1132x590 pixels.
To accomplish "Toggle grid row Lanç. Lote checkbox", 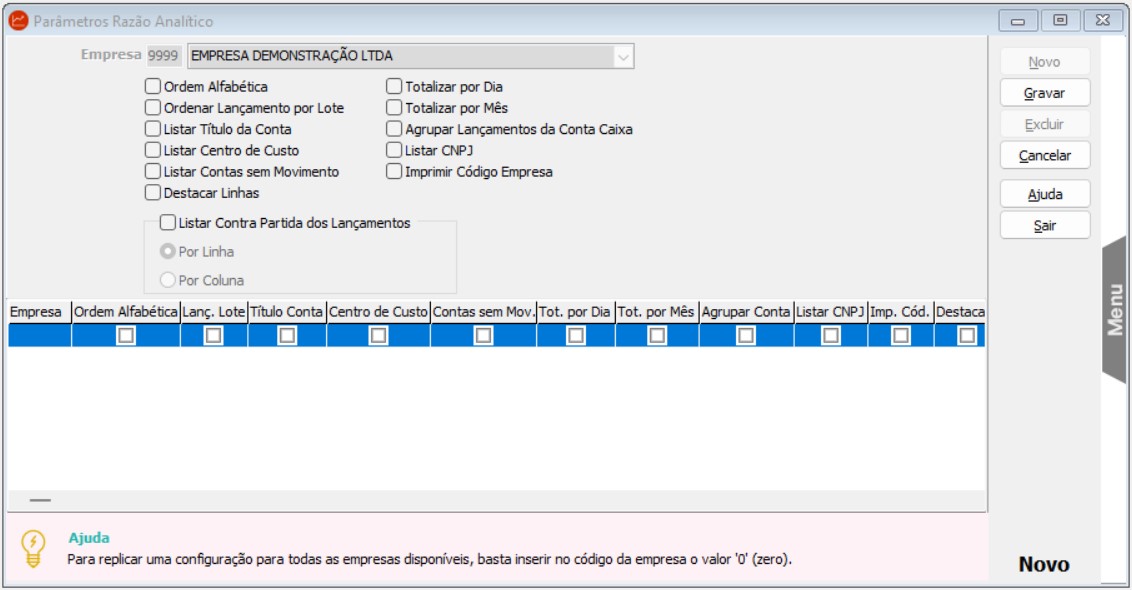I will coord(214,336).
